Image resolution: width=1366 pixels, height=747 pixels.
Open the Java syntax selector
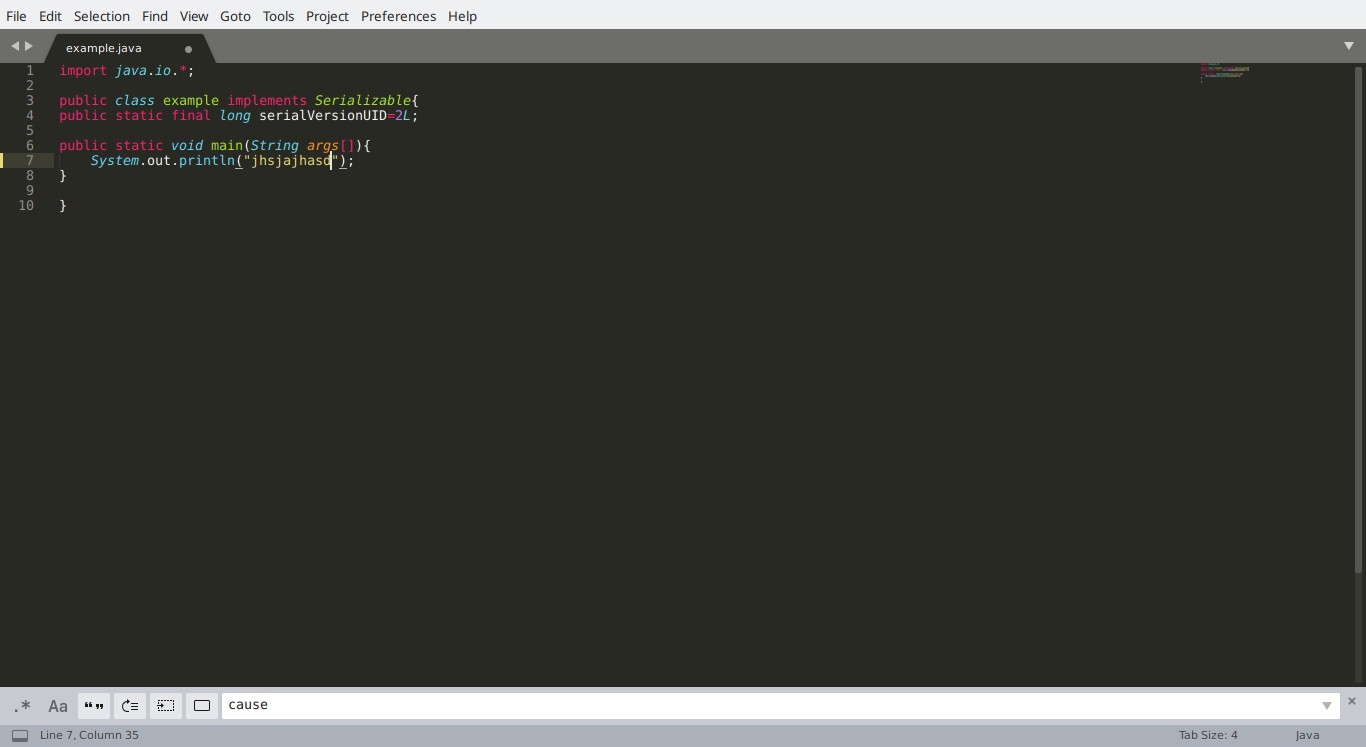point(1307,736)
